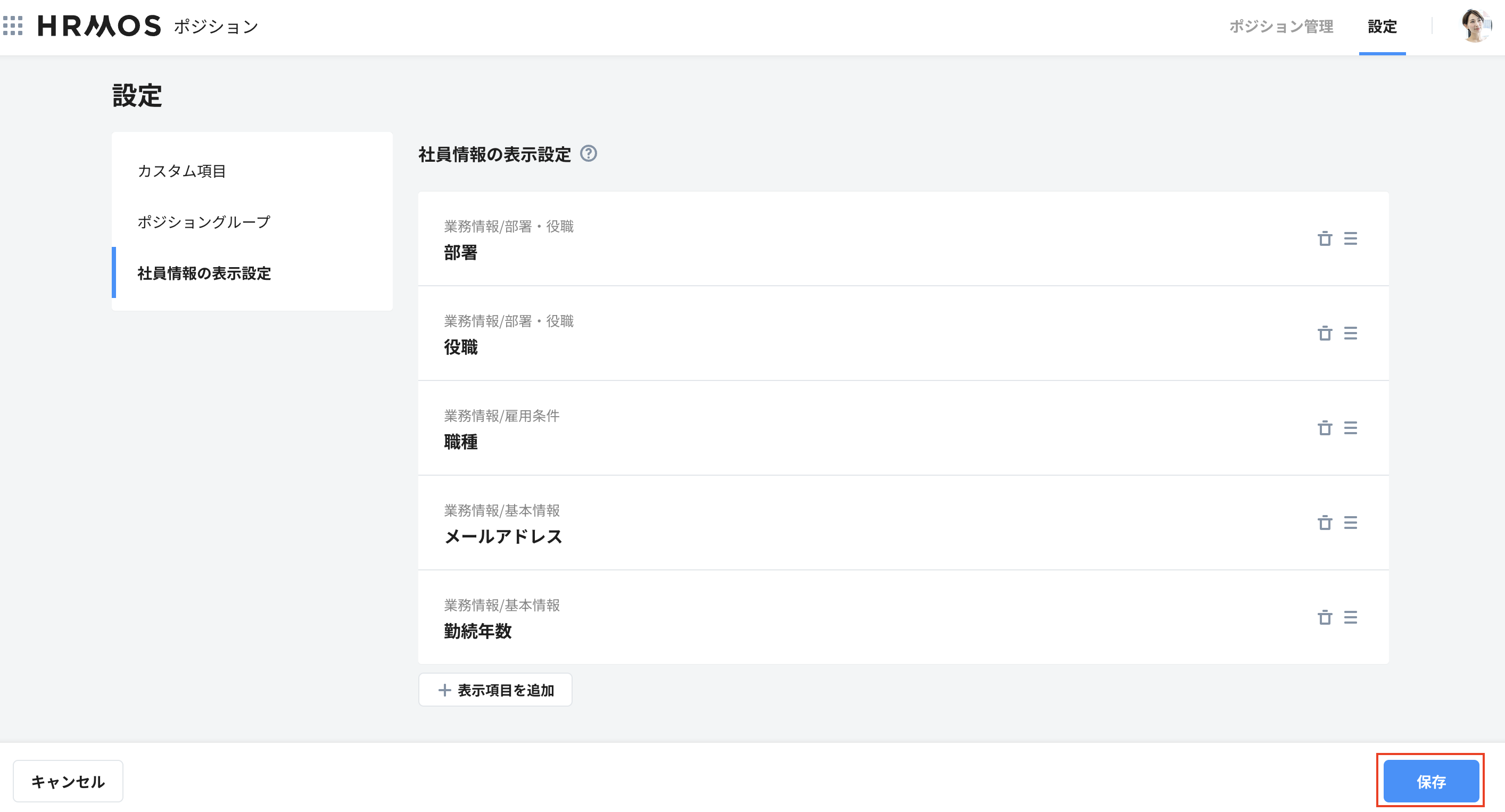This screenshot has height=812, width=1505.
Task: Click the 保存 button
Action: (1431, 781)
